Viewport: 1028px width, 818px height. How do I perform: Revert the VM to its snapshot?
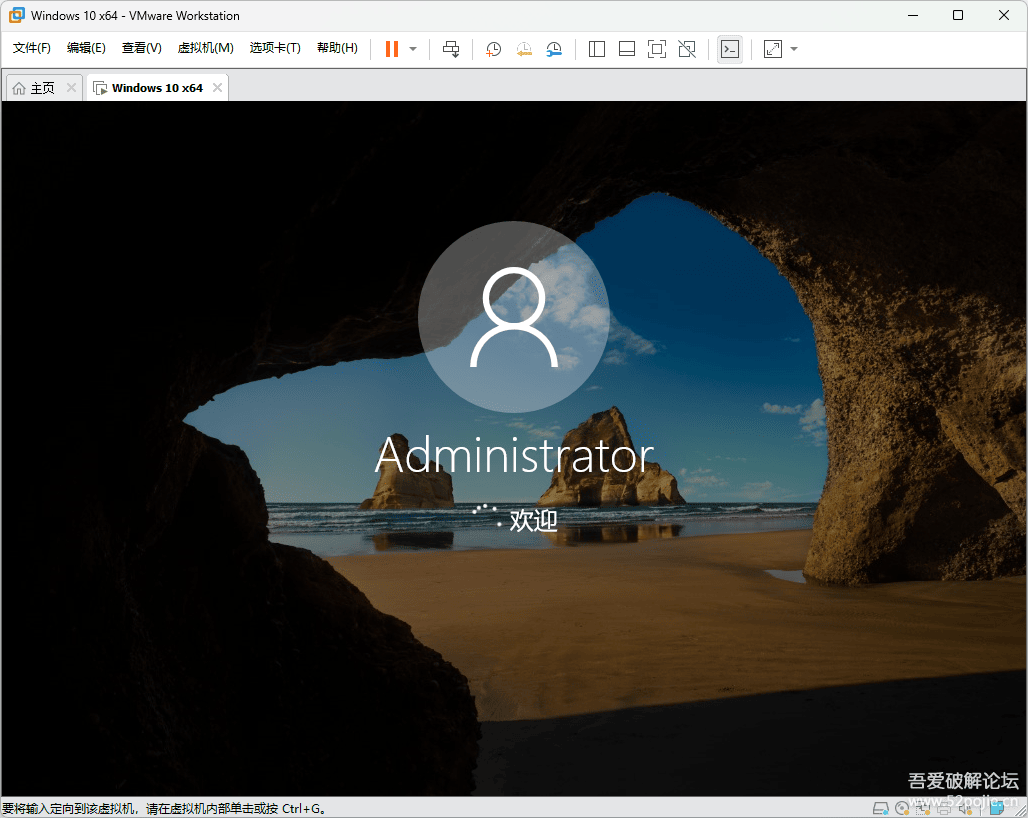(x=524, y=48)
